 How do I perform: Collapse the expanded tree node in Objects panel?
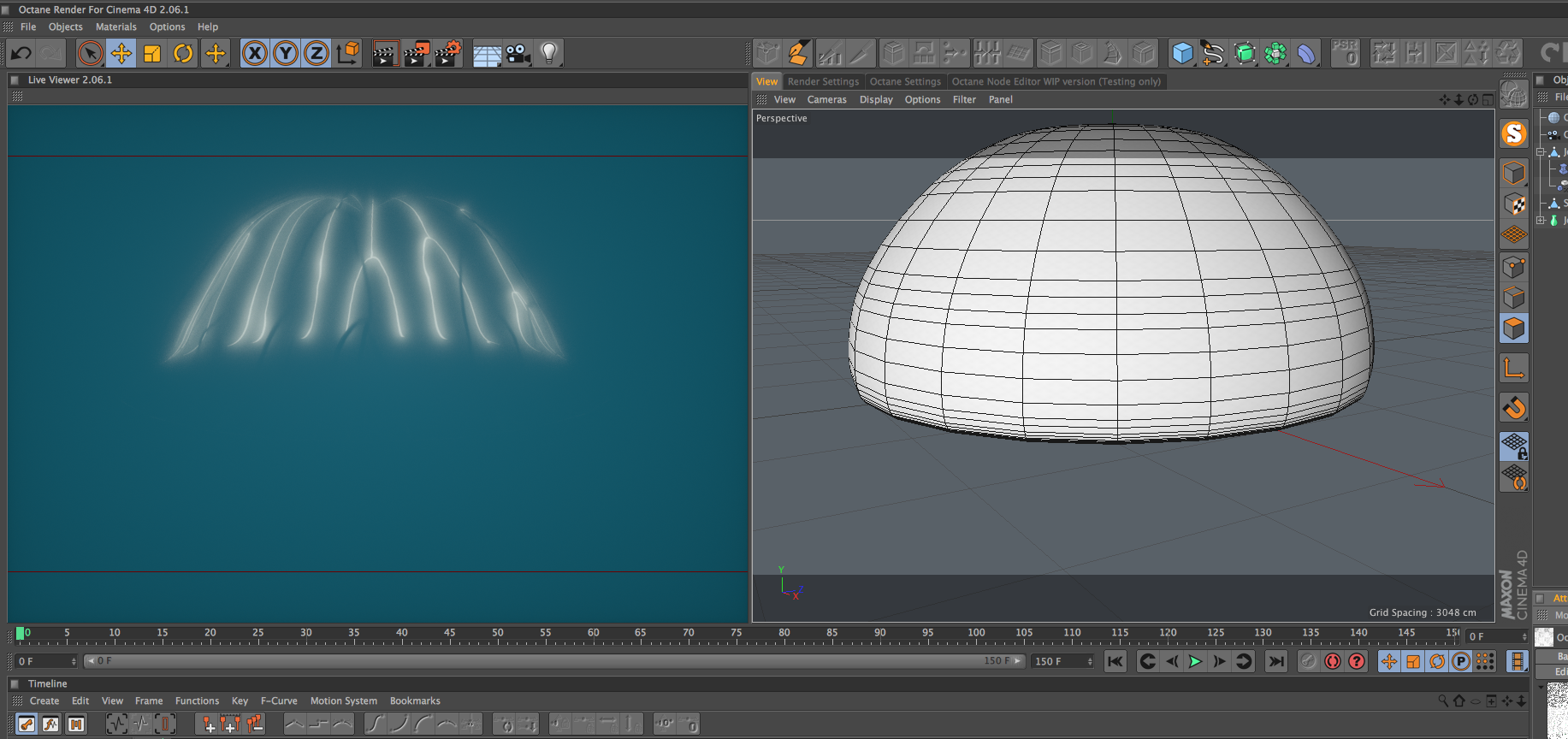[x=1541, y=151]
